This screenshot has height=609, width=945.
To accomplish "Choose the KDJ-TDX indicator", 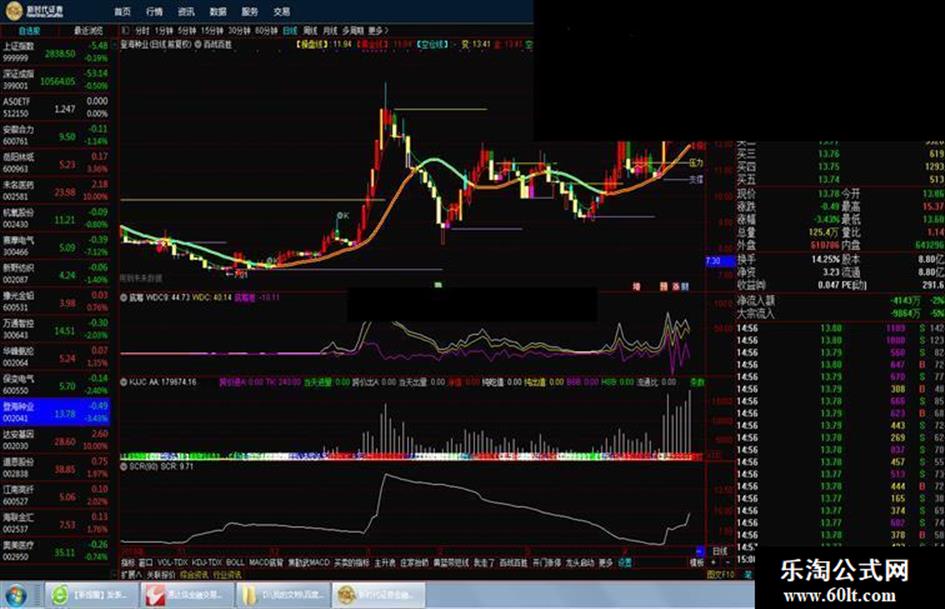I will [207, 563].
